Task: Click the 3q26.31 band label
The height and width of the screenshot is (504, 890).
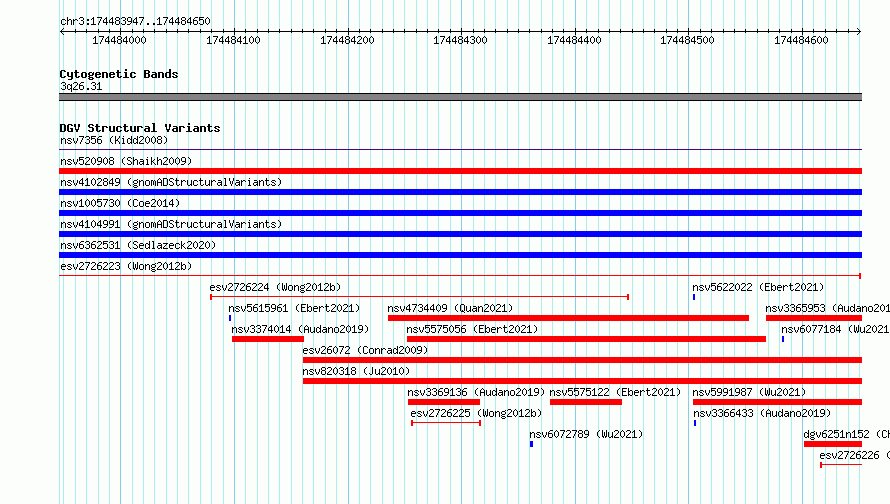Action: tap(81, 86)
